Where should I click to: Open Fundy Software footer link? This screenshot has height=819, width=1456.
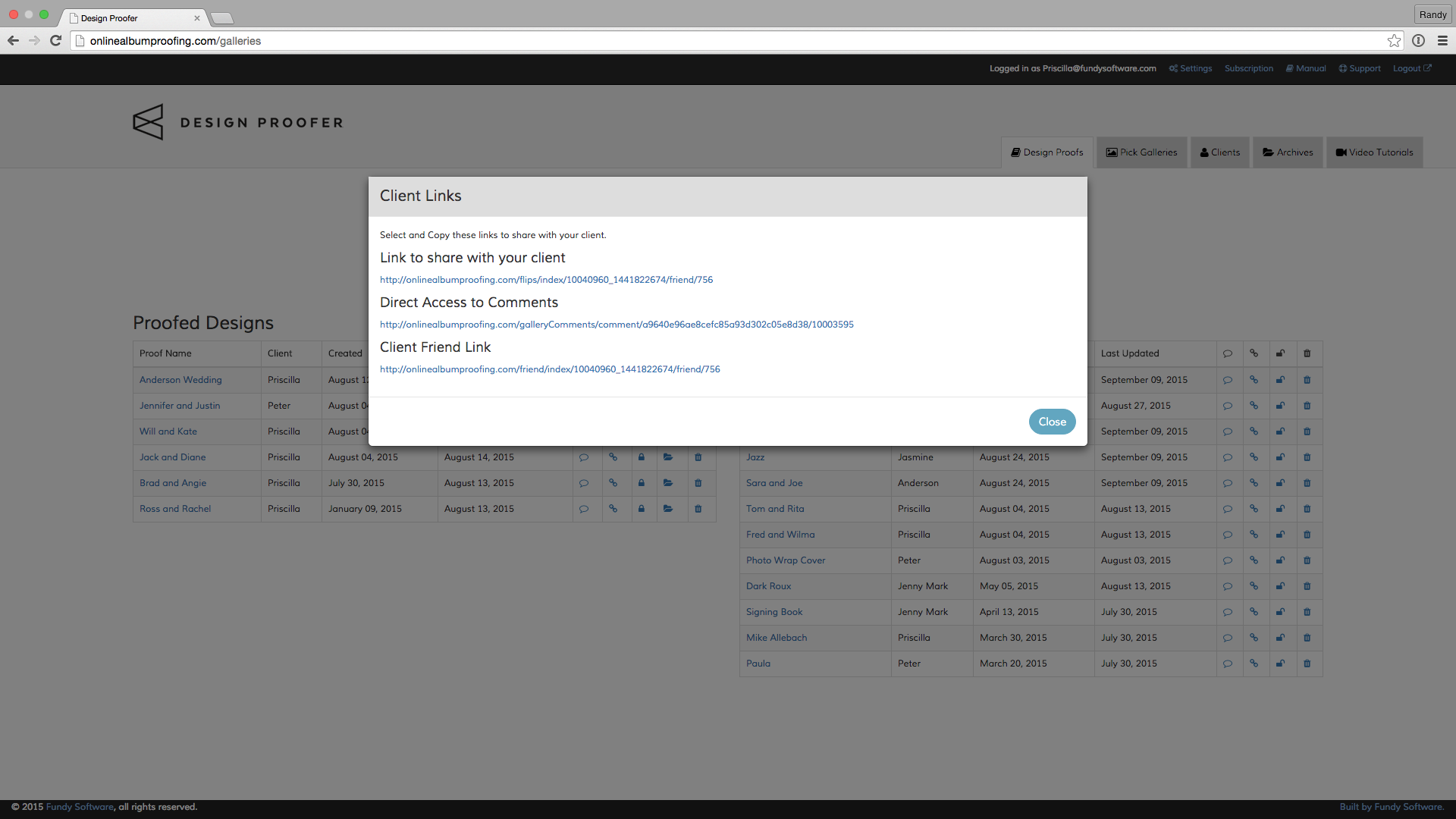(x=80, y=807)
